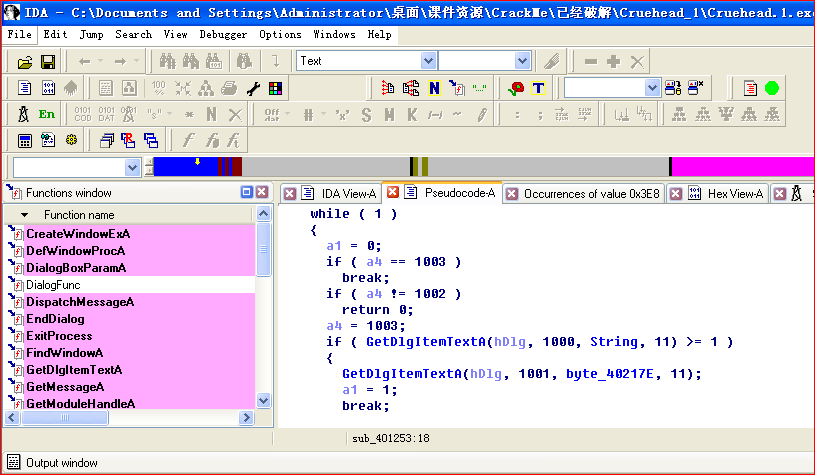Click the open file folder icon
This screenshot has height=475, width=815.
click(x=24, y=62)
